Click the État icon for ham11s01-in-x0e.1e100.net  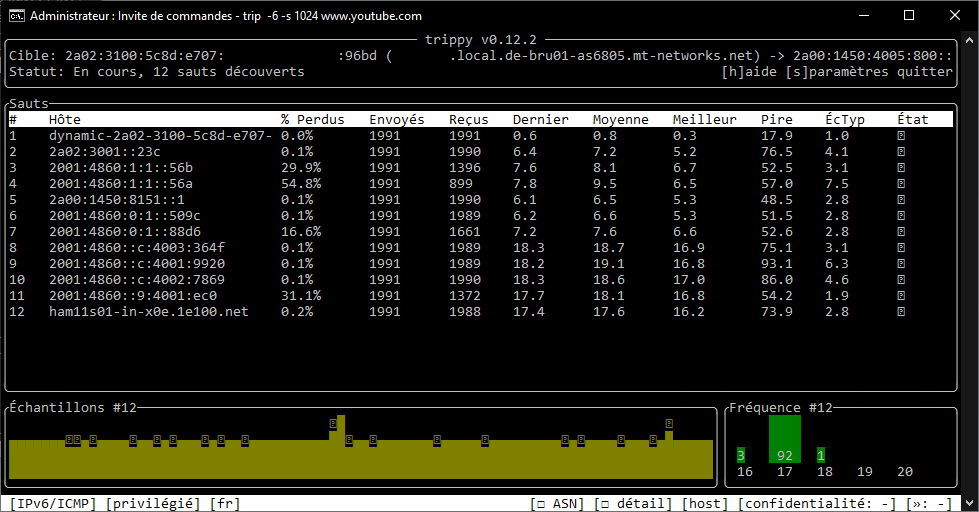pos(901,312)
